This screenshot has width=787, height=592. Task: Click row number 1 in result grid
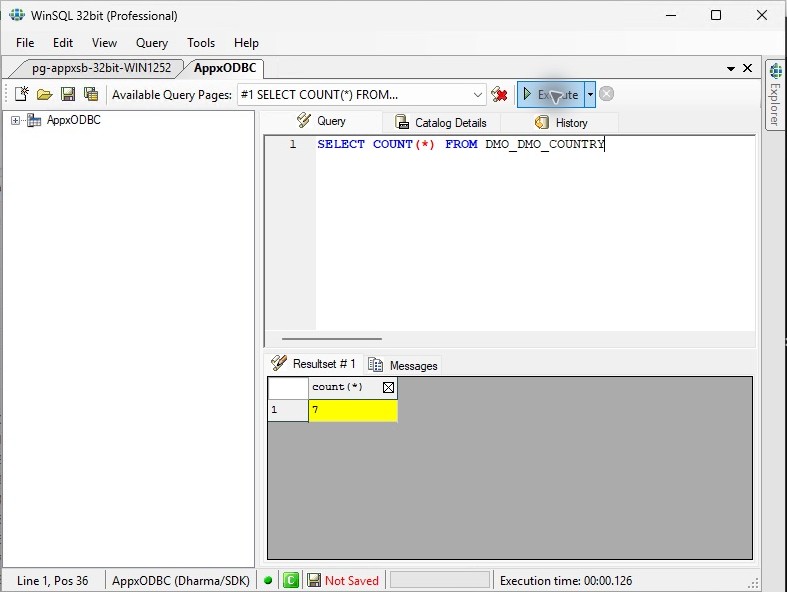288,410
